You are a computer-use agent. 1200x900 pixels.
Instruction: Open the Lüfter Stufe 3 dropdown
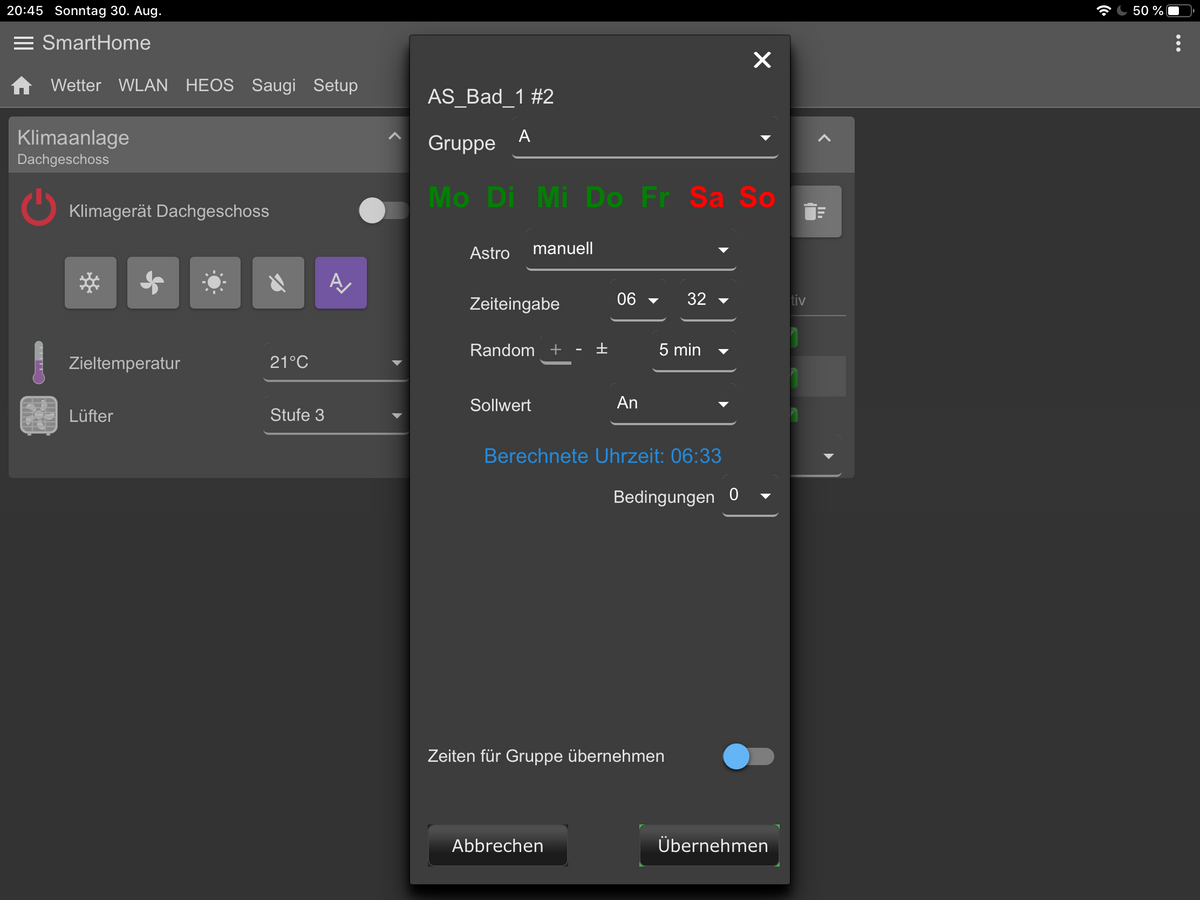pyautogui.click(x=336, y=416)
